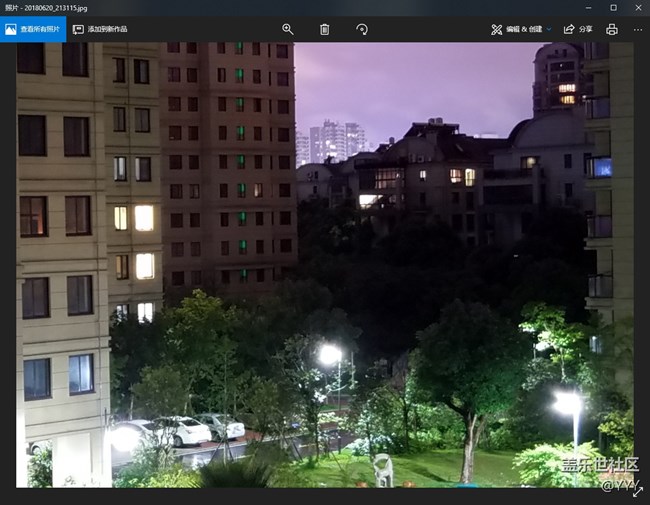Maximize the Photos window
Screen dimensions: 650x505
[x=612, y=7]
